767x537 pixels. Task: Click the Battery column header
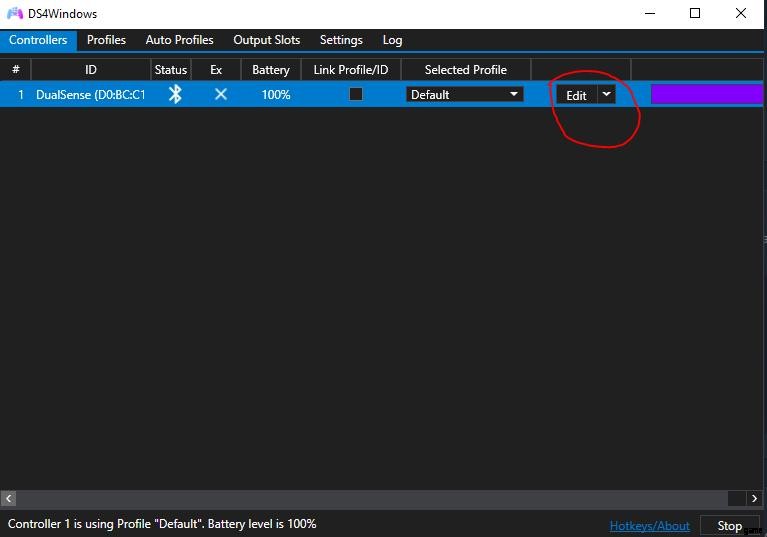click(270, 70)
